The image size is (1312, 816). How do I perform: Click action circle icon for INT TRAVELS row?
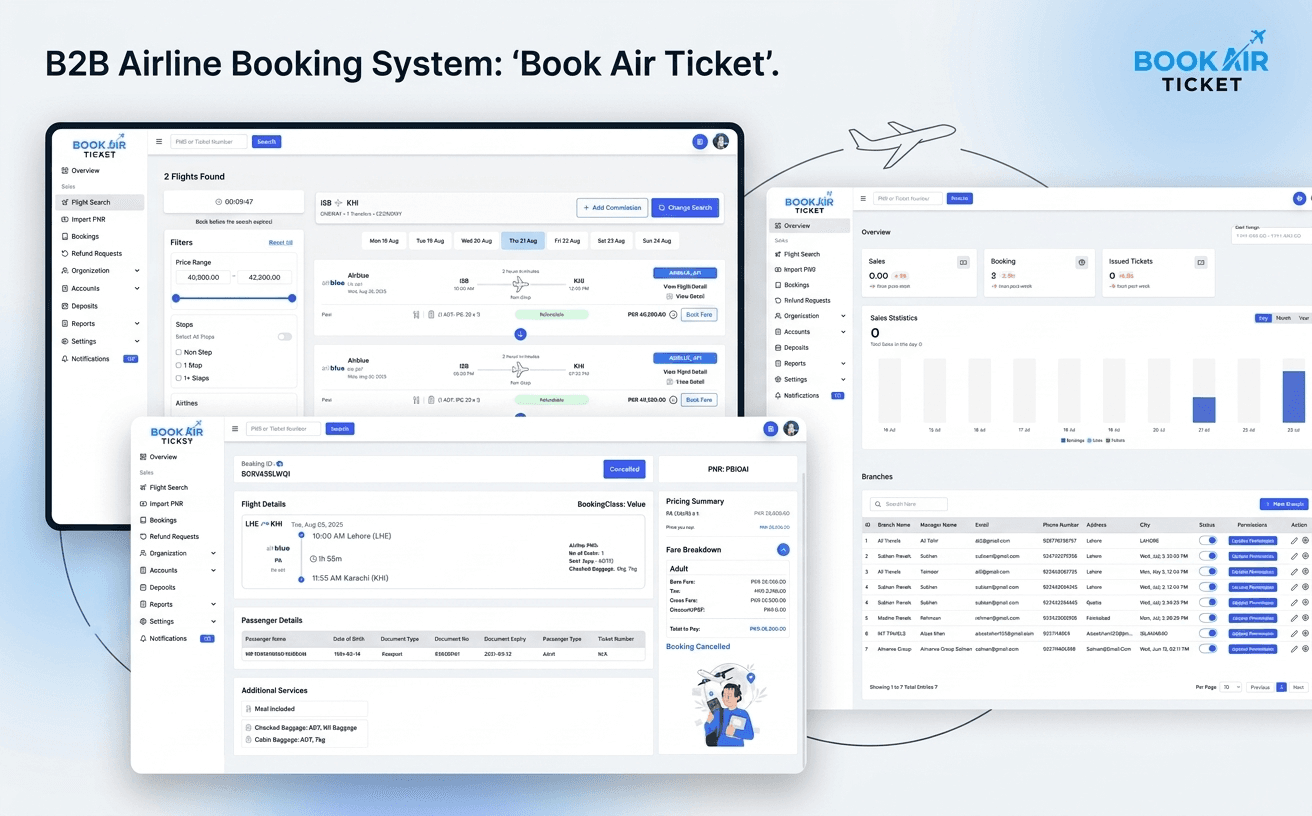click(x=1305, y=634)
